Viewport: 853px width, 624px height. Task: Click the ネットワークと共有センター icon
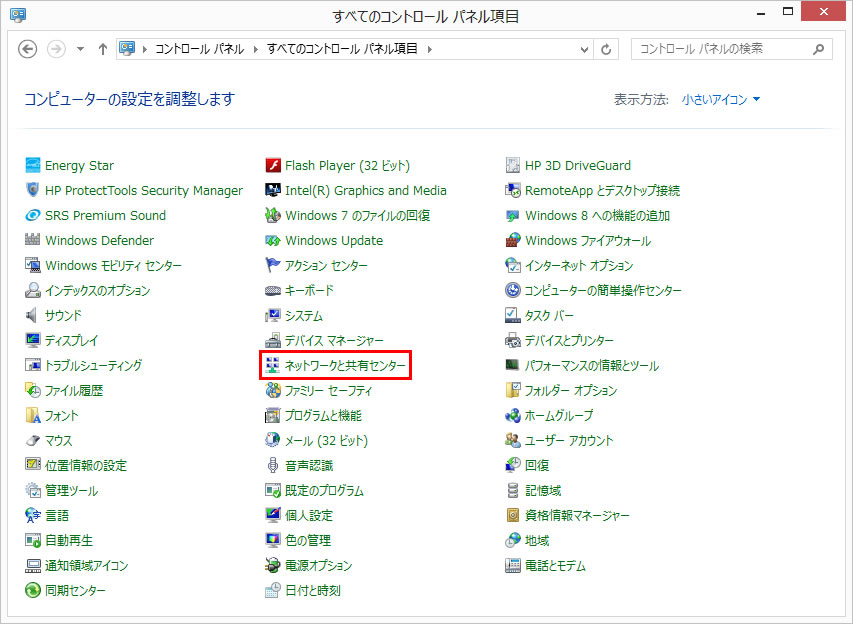[273, 365]
